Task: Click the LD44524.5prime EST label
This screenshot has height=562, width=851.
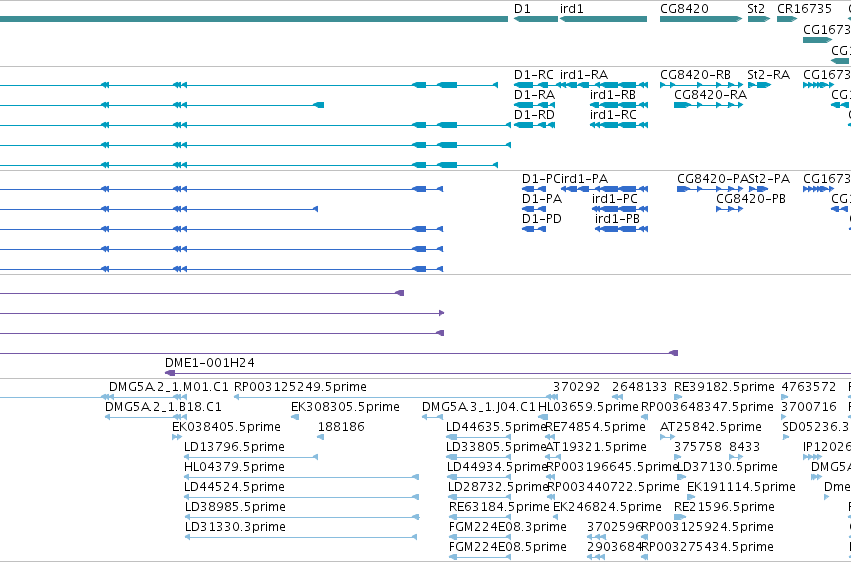Action: coord(234,488)
